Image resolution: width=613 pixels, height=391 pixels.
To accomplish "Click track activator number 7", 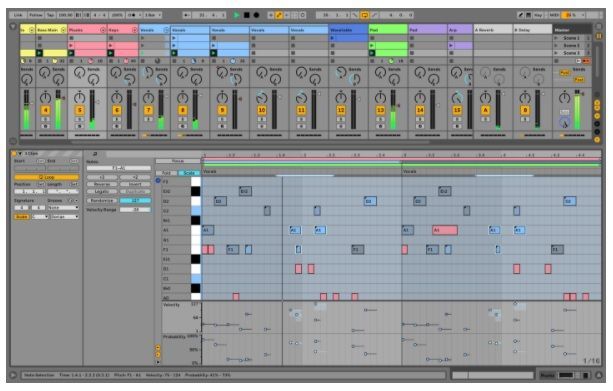I will [148, 111].
